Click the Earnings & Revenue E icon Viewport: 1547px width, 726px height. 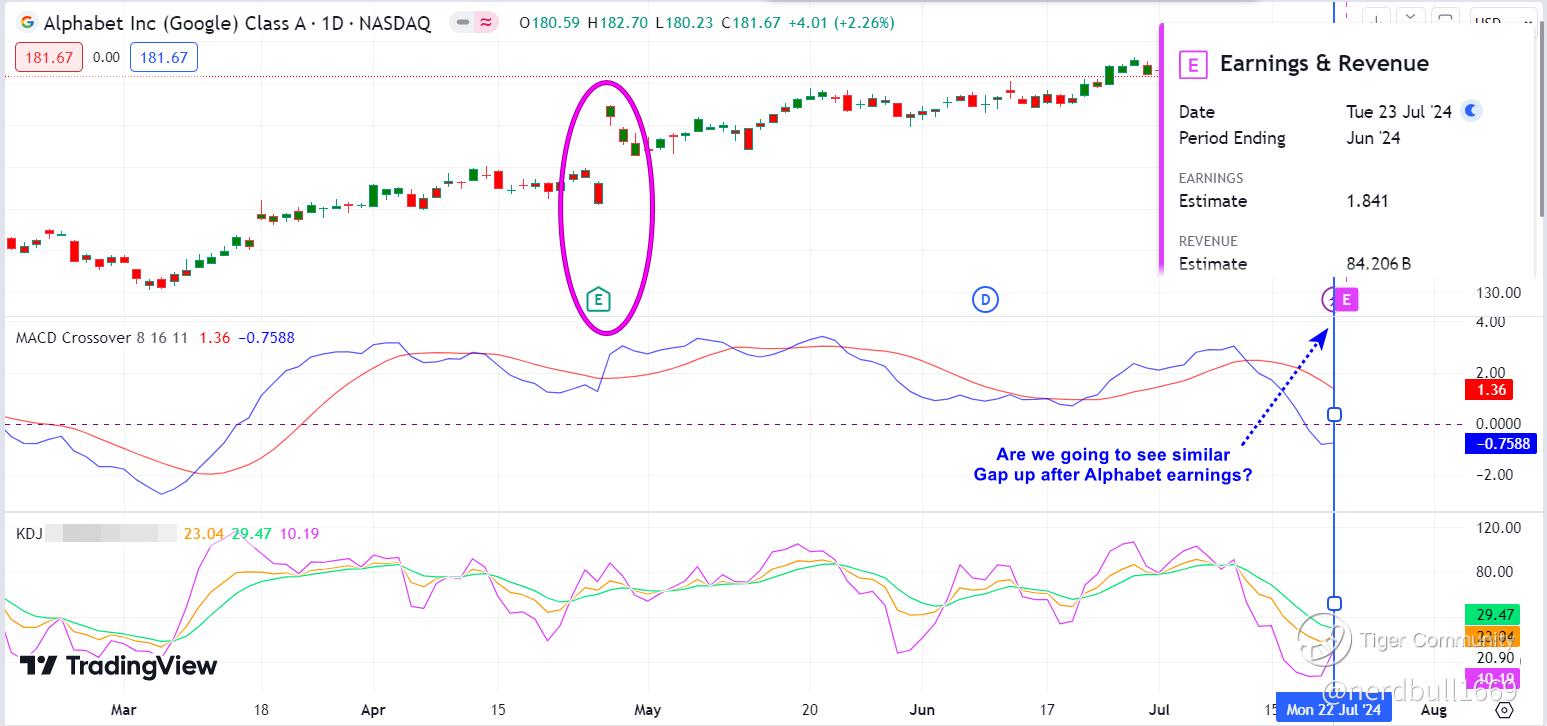[1192, 65]
